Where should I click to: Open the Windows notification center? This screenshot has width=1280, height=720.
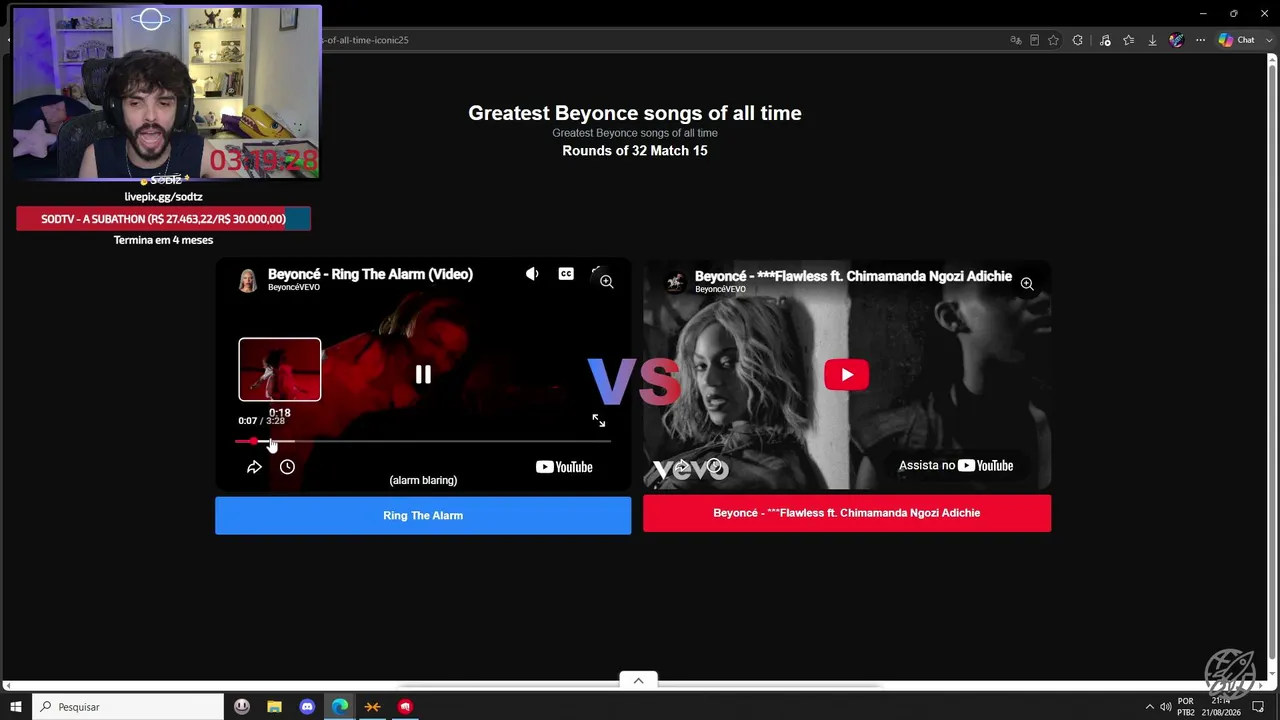click(1258, 707)
